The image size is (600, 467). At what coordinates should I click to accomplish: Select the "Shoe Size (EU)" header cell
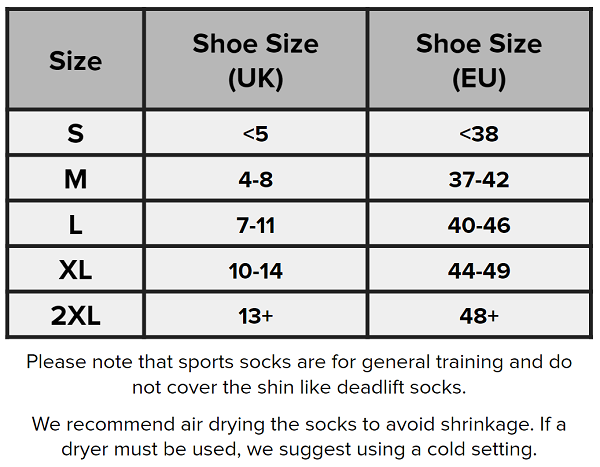(479, 60)
